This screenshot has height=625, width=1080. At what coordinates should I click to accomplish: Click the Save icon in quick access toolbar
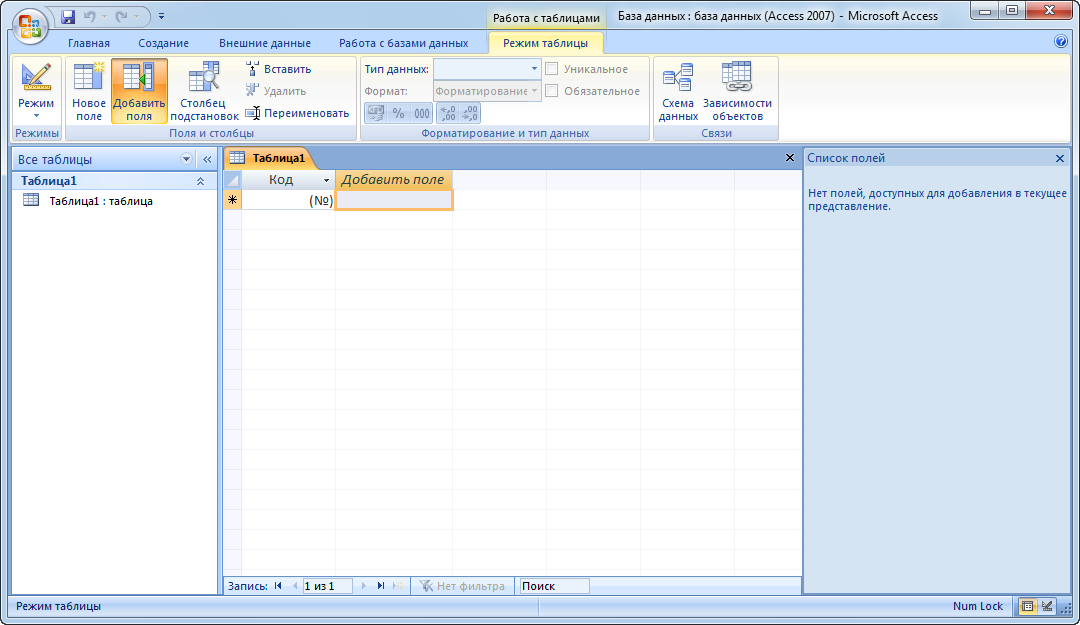pos(68,16)
